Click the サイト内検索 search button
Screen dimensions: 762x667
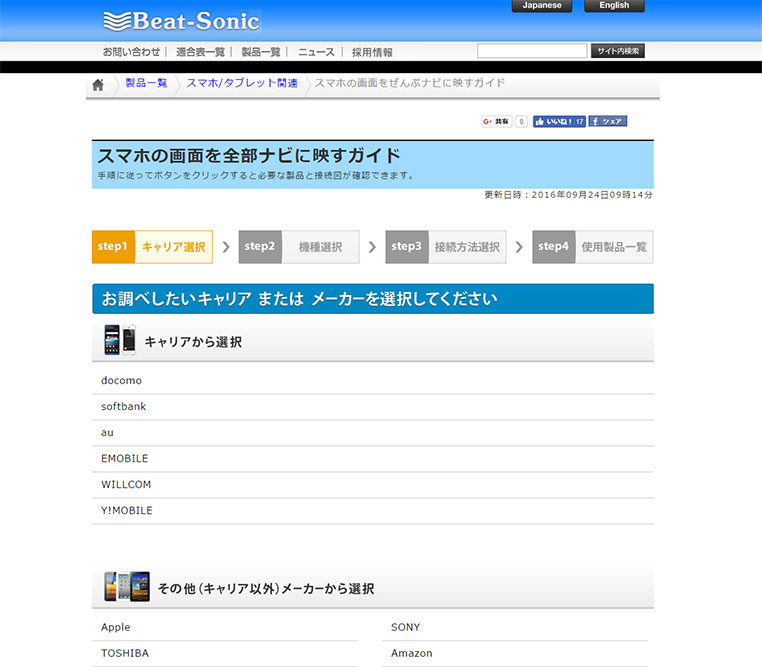(x=618, y=51)
